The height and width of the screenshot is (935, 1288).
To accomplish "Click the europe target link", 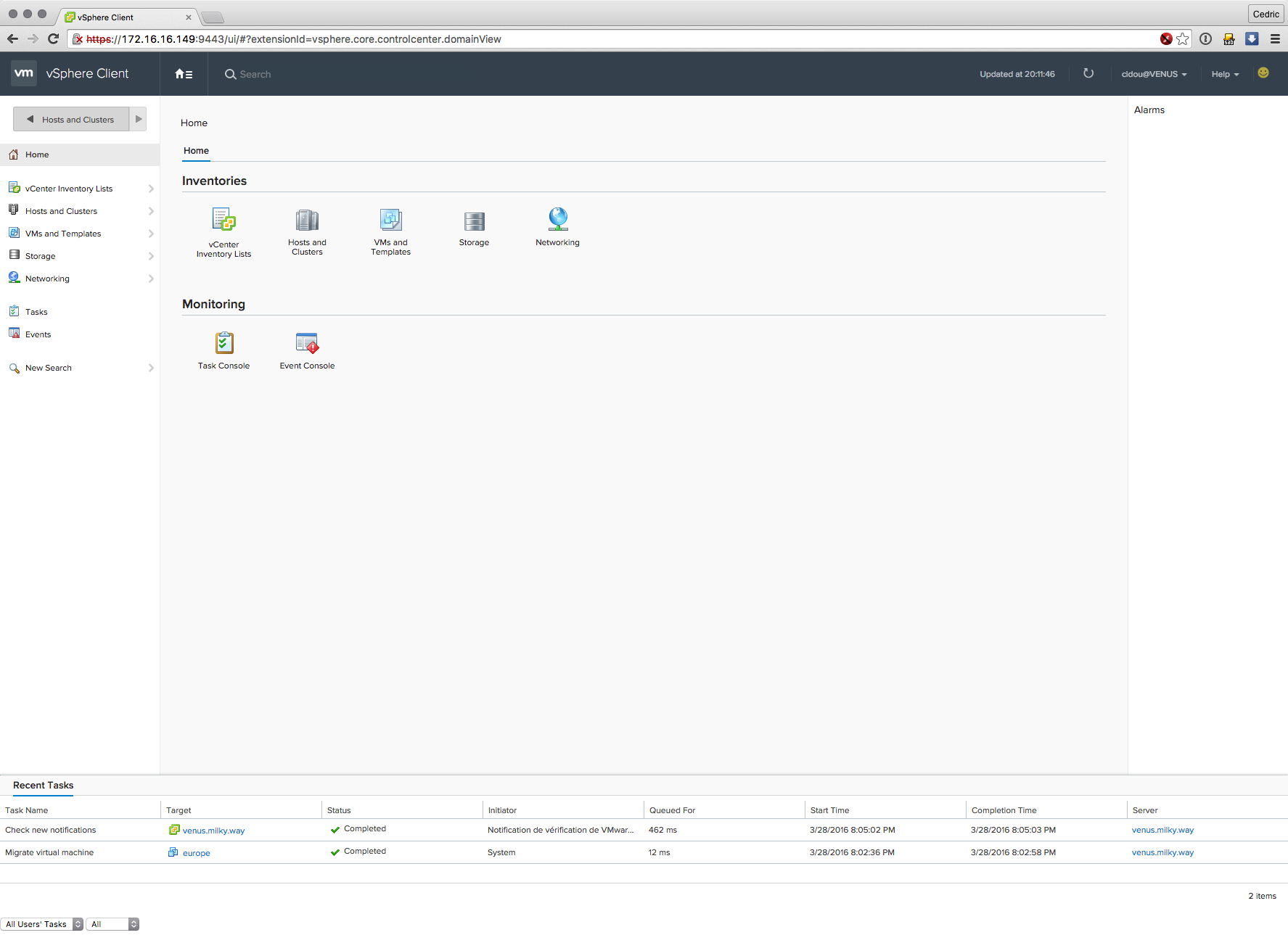I will 196,853.
